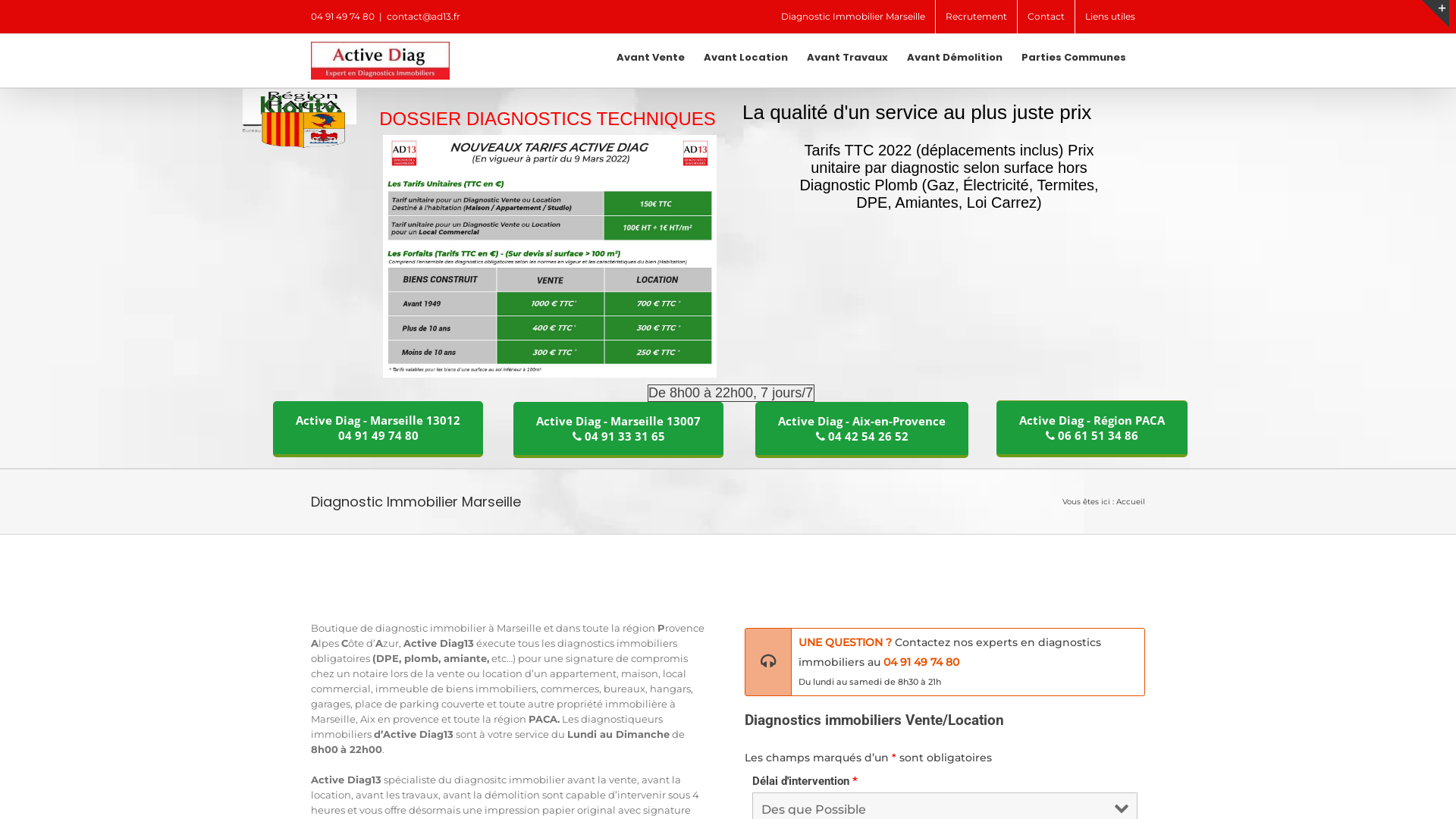Open the Avant Vente menu
The width and height of the screenshot is (1456, 819).
pos(650,58)
